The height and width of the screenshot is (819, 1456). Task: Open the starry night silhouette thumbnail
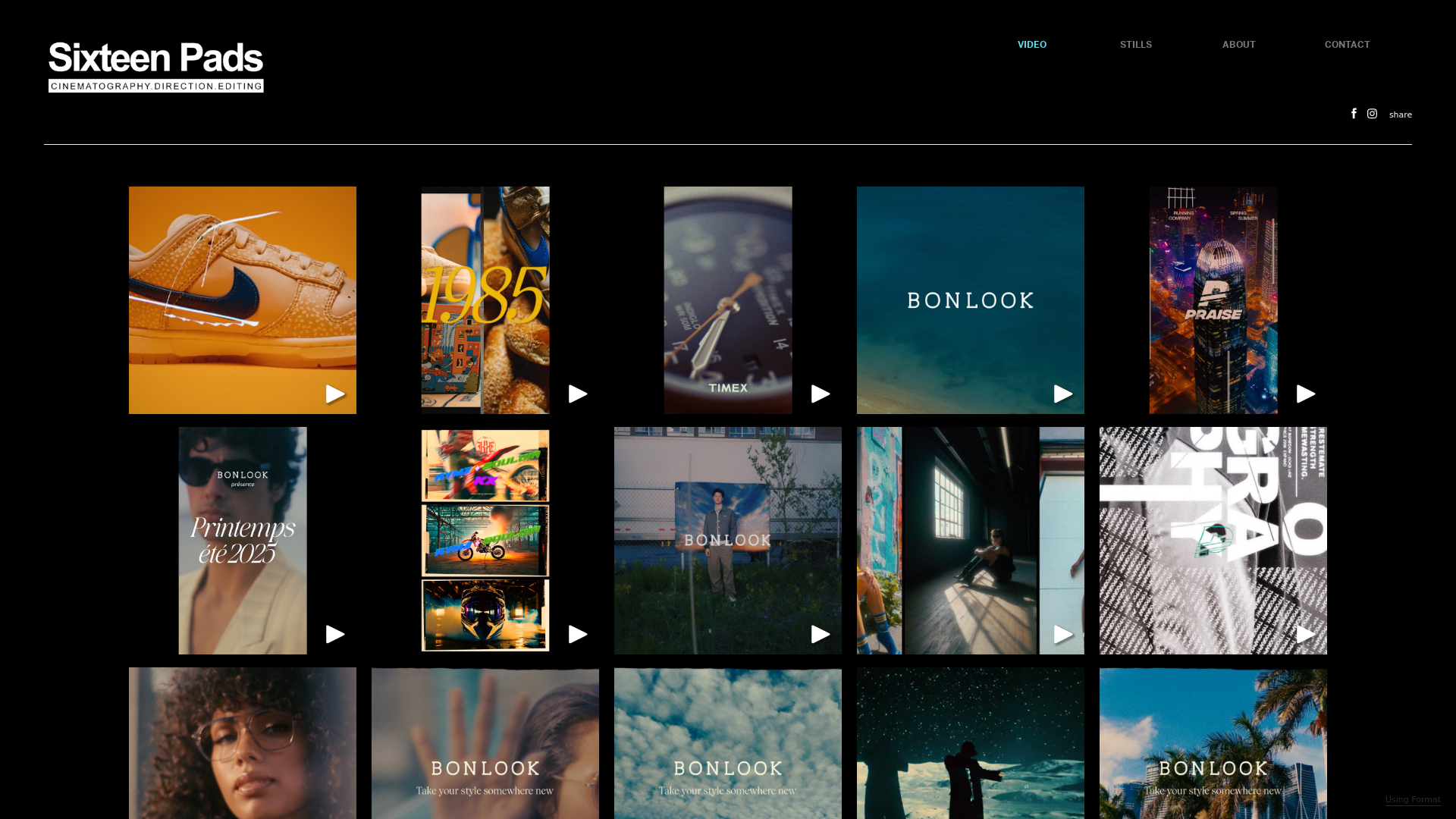(x=971, y=743)
